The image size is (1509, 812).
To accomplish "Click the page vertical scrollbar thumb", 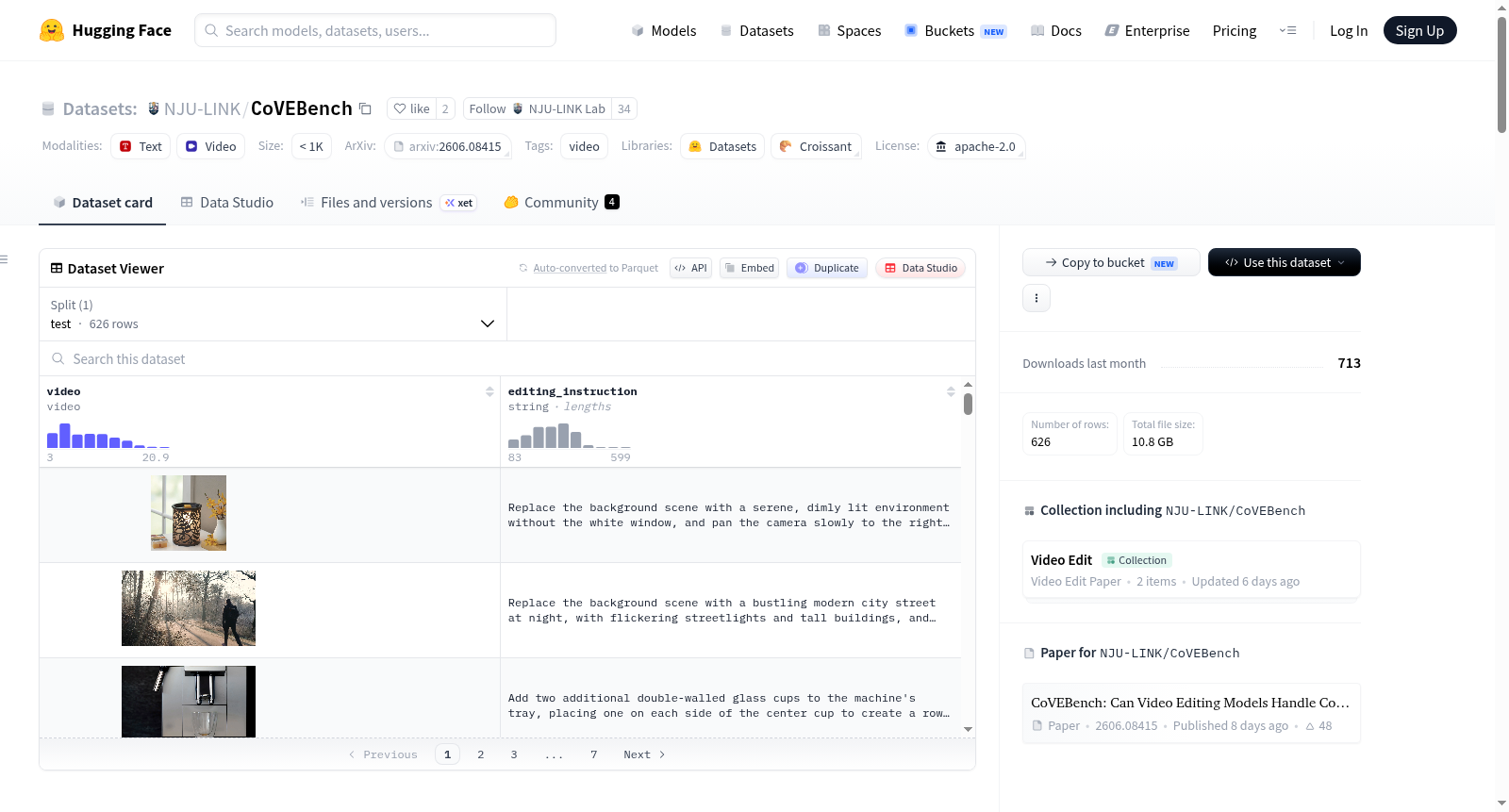I will coord(1501,74).
